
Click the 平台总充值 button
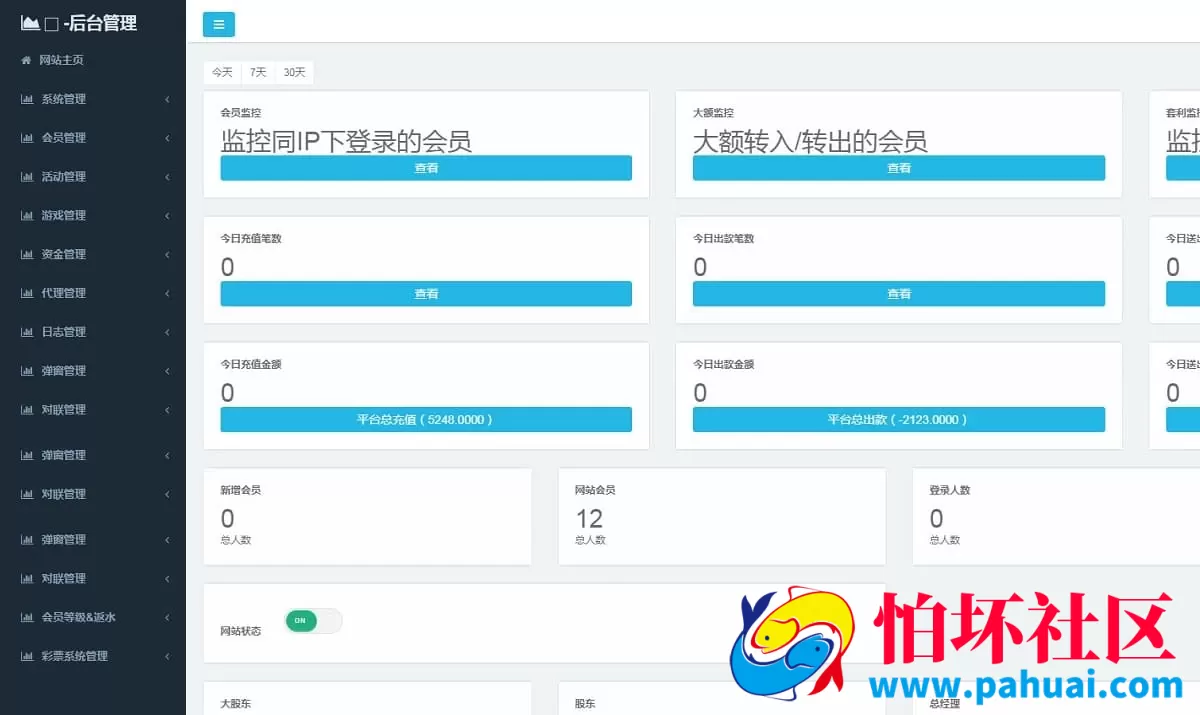(x=426, y=419)
